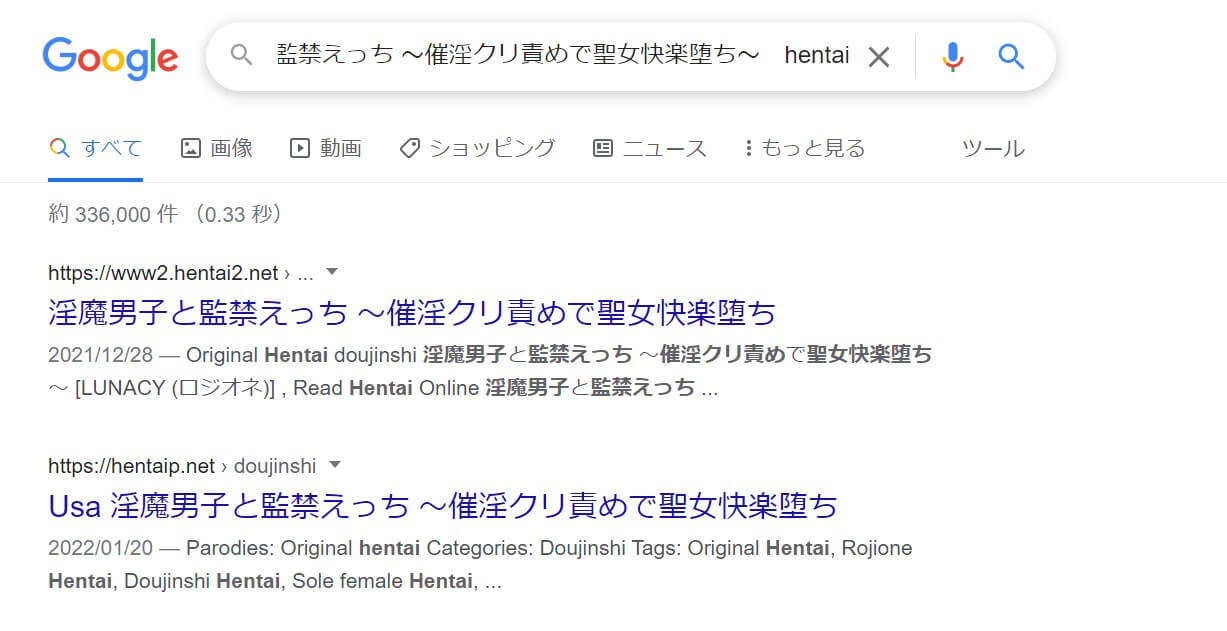Select the すべて tab
Screen dimensions: 1227x631
[96, 149]
